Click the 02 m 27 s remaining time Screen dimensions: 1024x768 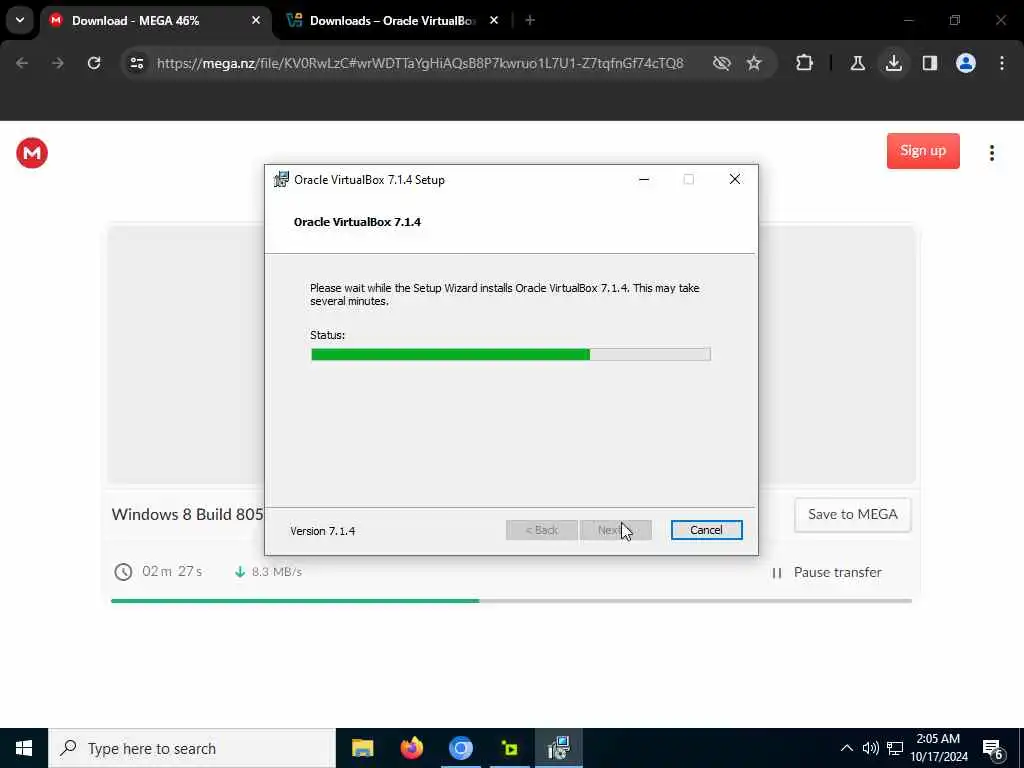pos(172,572)
